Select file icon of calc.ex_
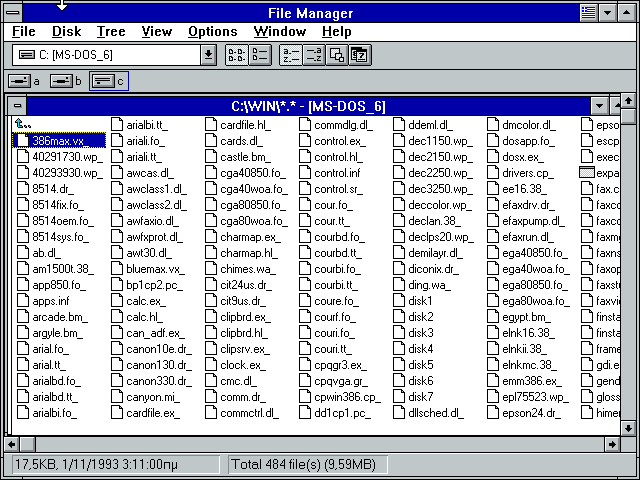 (x=117, y=301)
